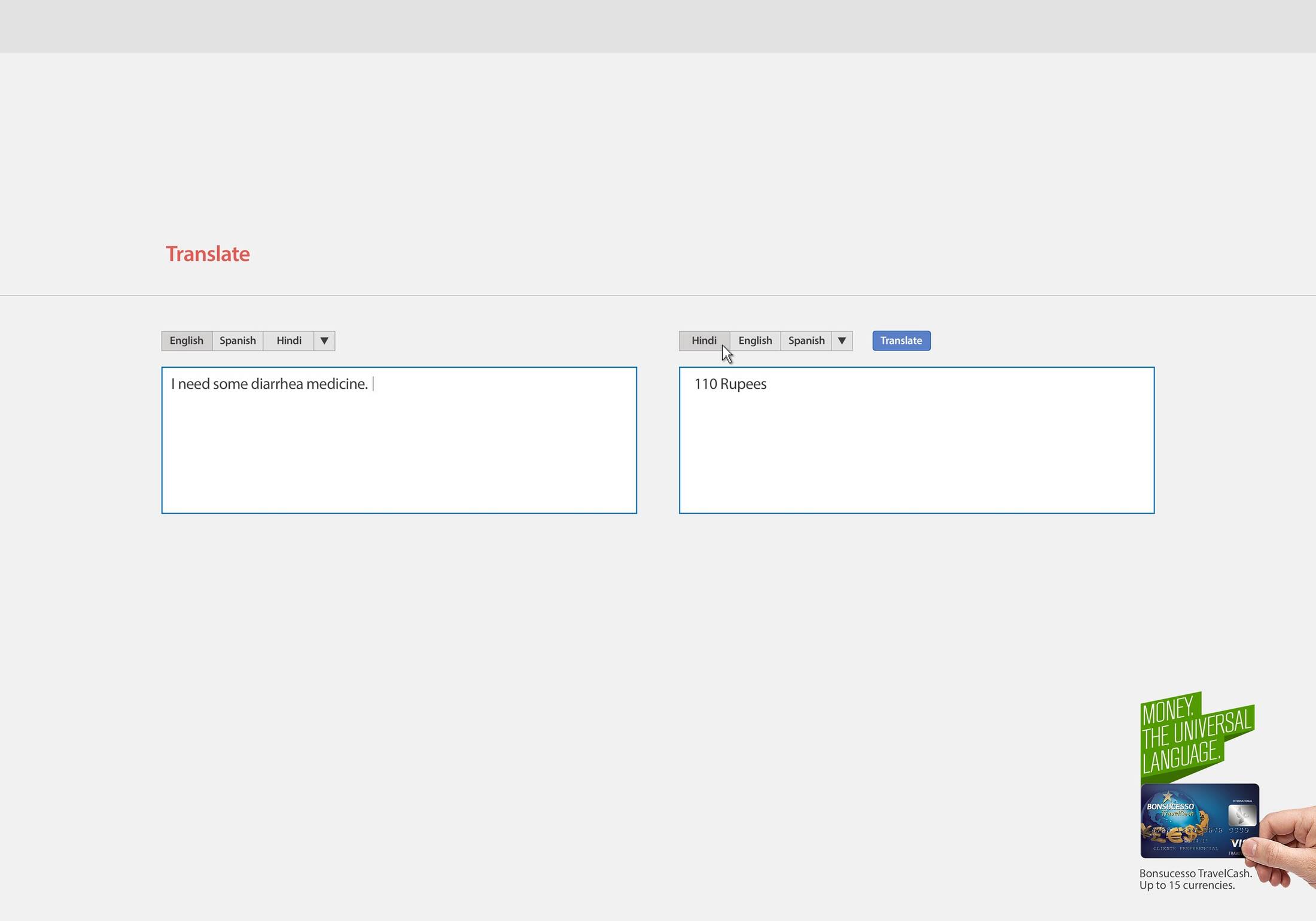Click the silver chip on the card
1316x921 pixels.
click(1241, 815)
